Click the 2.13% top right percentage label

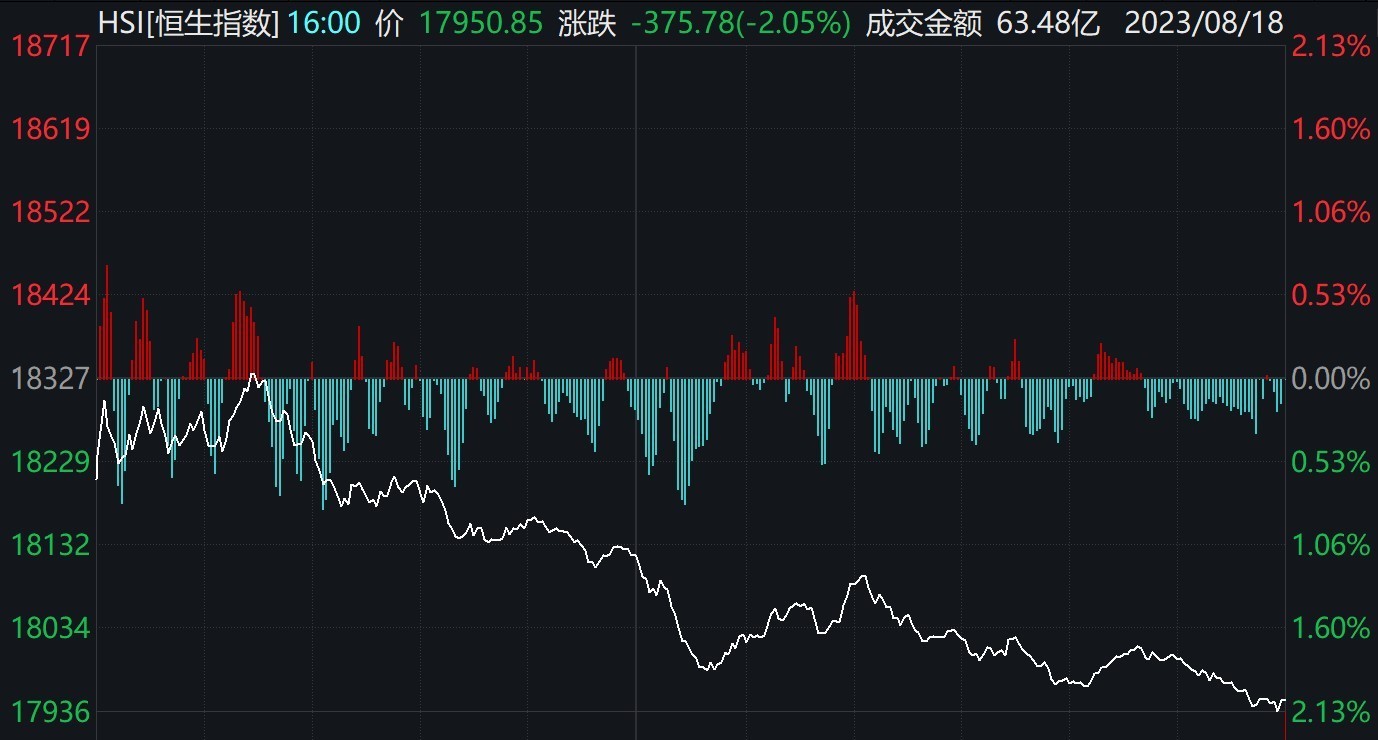1331,46
